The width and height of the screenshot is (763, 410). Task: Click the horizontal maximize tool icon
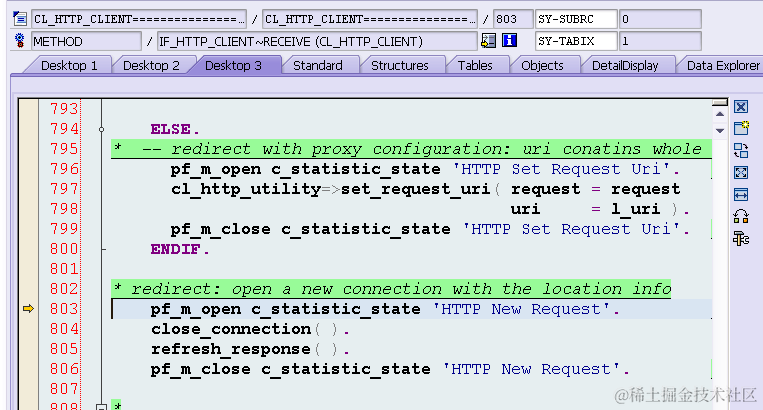741,195
